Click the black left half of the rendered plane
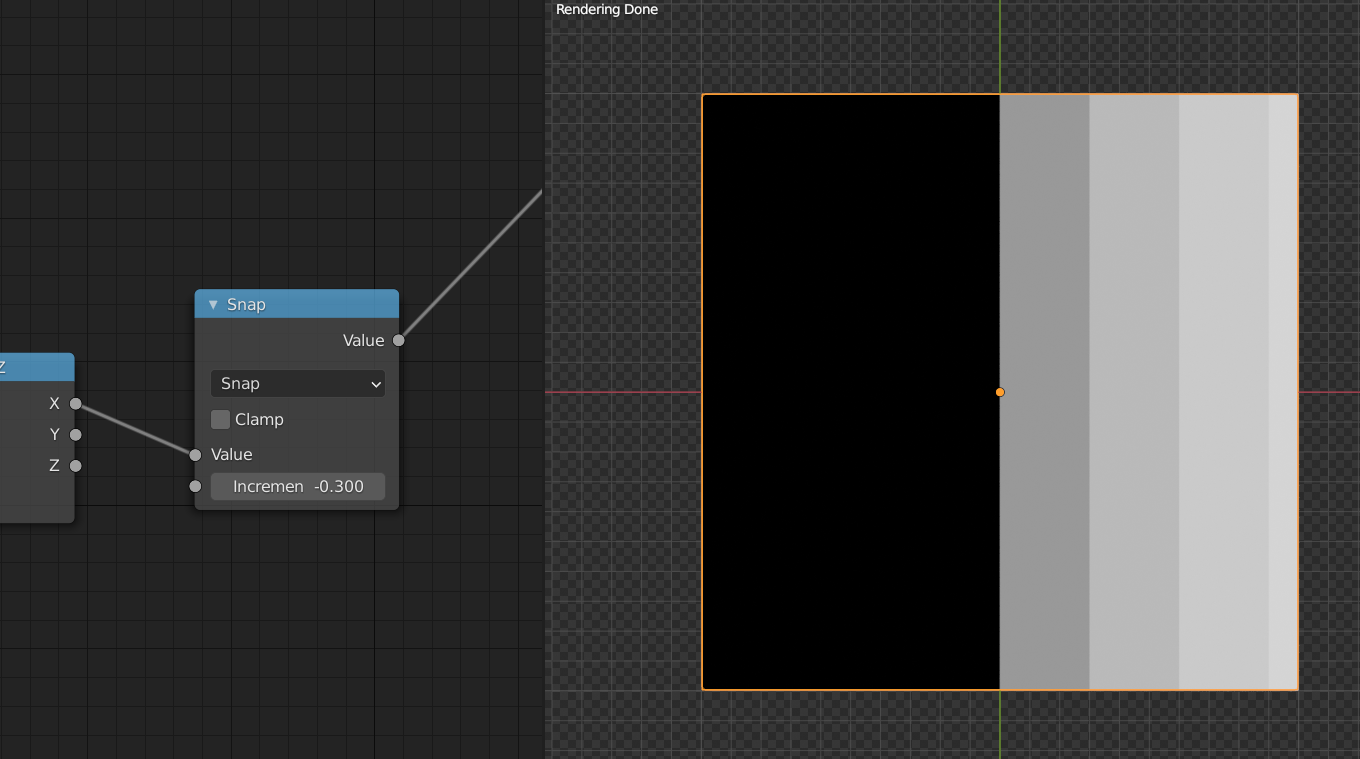1360x759 pixels. pyautogui.click(x=851, y=392)
